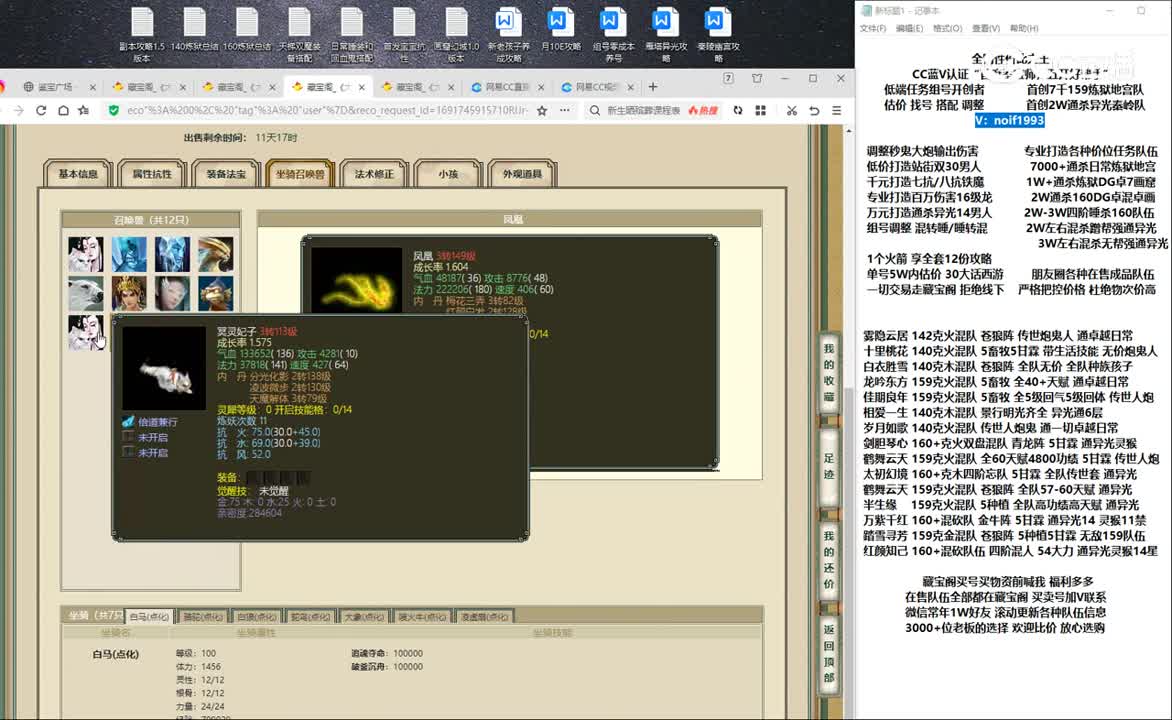Open WPS document 月10E攻略
The width and height of the screenshot is (1172, 720).
(561, 30)
